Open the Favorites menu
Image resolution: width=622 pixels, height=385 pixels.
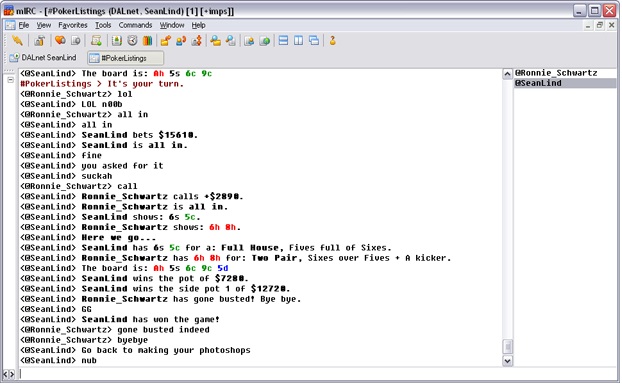click(x=73, y=25)
